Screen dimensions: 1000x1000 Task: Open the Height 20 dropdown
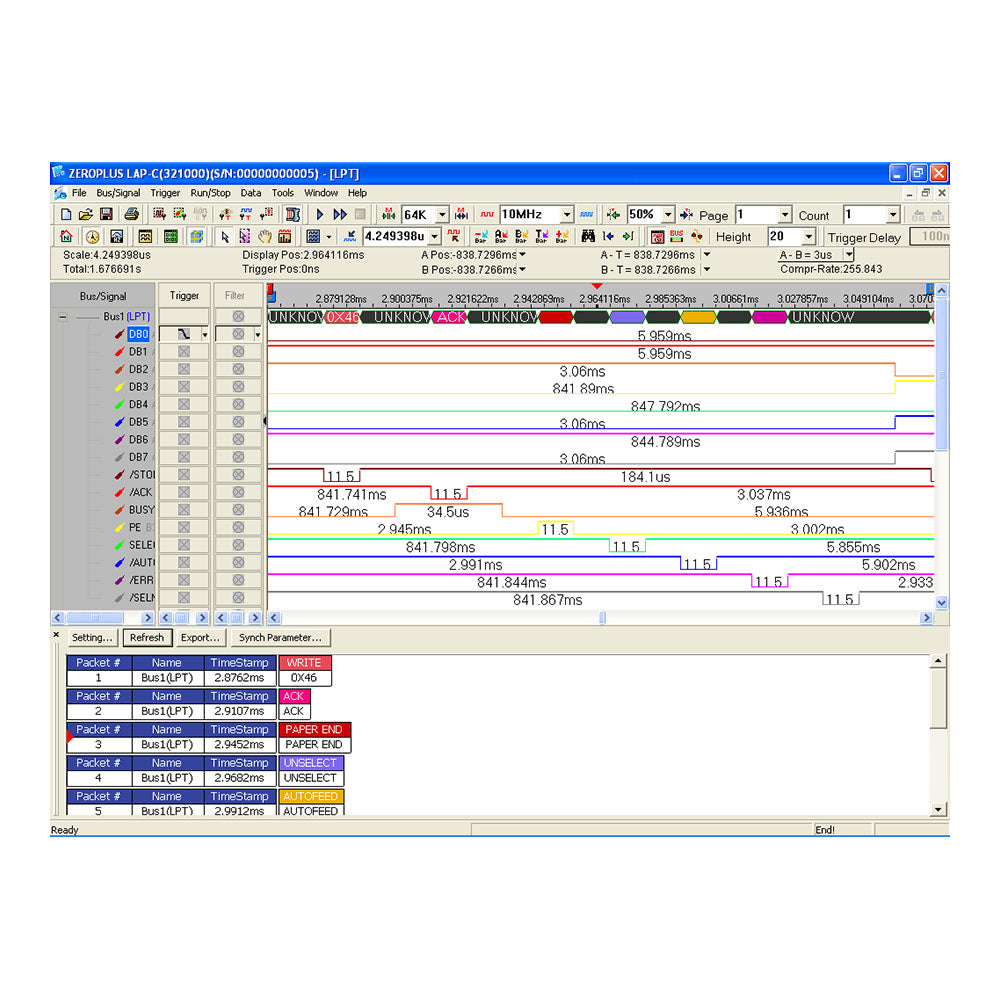click(809, 237)
